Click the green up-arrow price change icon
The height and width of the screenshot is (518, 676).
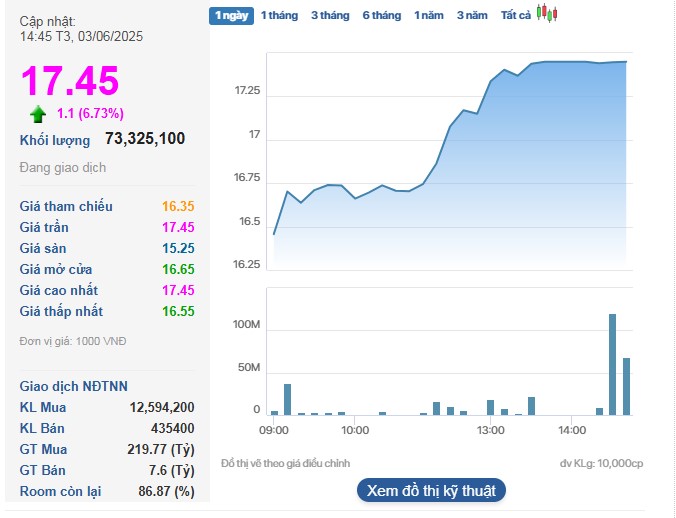[38, 113]
